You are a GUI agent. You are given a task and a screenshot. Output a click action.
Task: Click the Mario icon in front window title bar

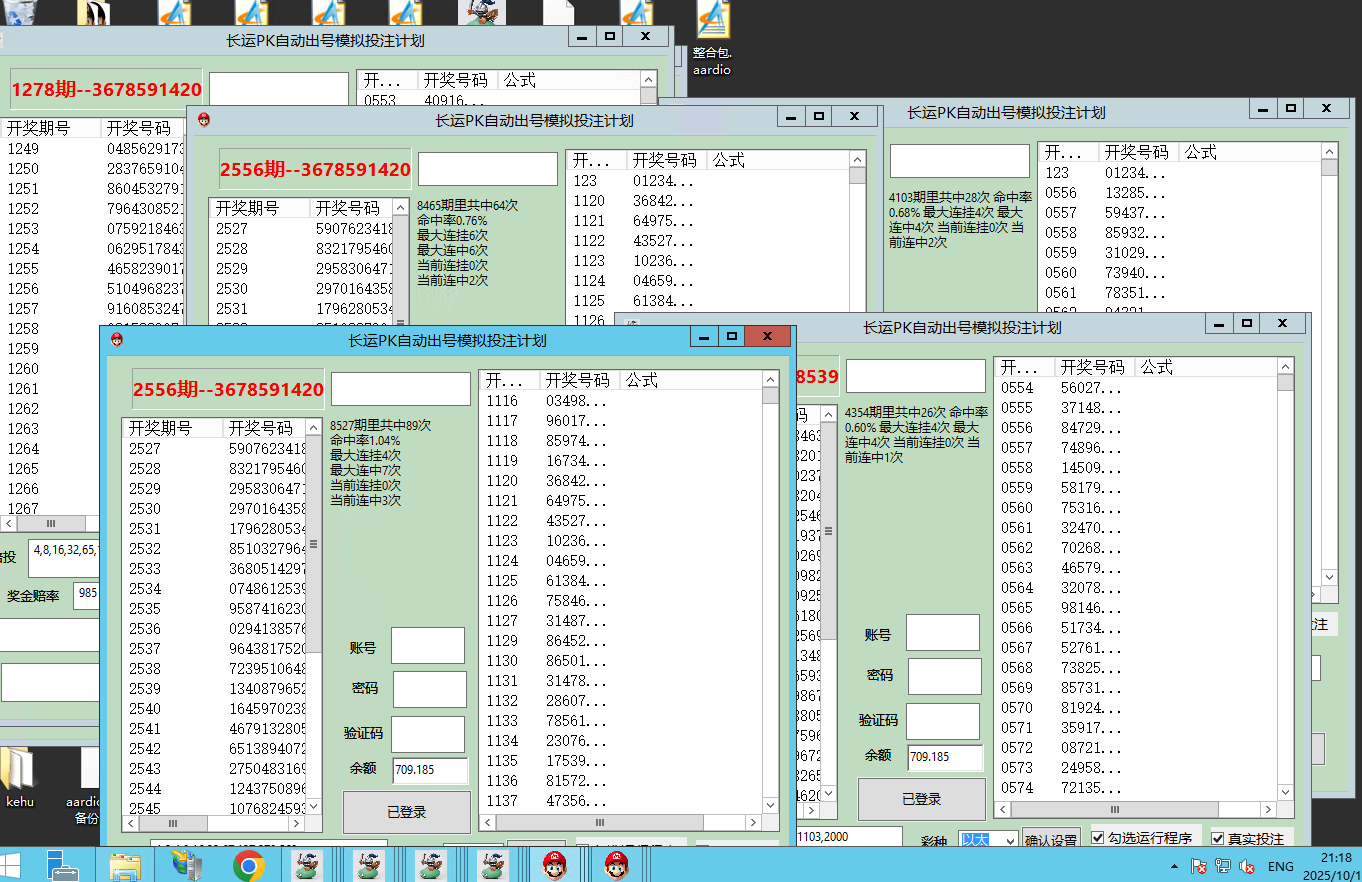click(118, 340)
